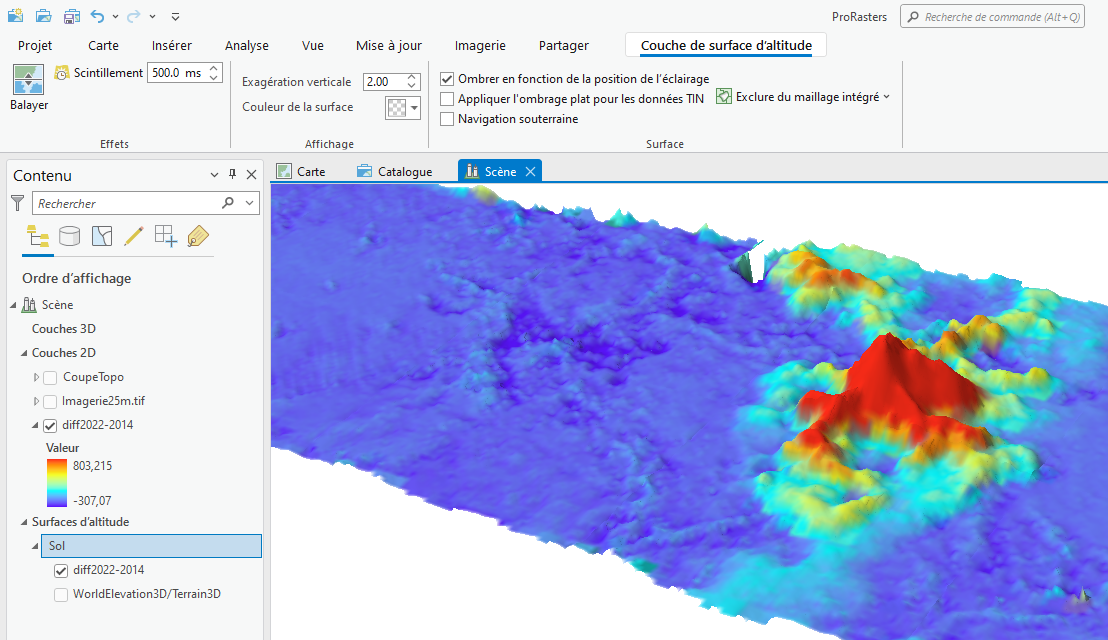
Task: Expand the Exclure du maillage intégré dropdown
Action: [x=886, y=98]
